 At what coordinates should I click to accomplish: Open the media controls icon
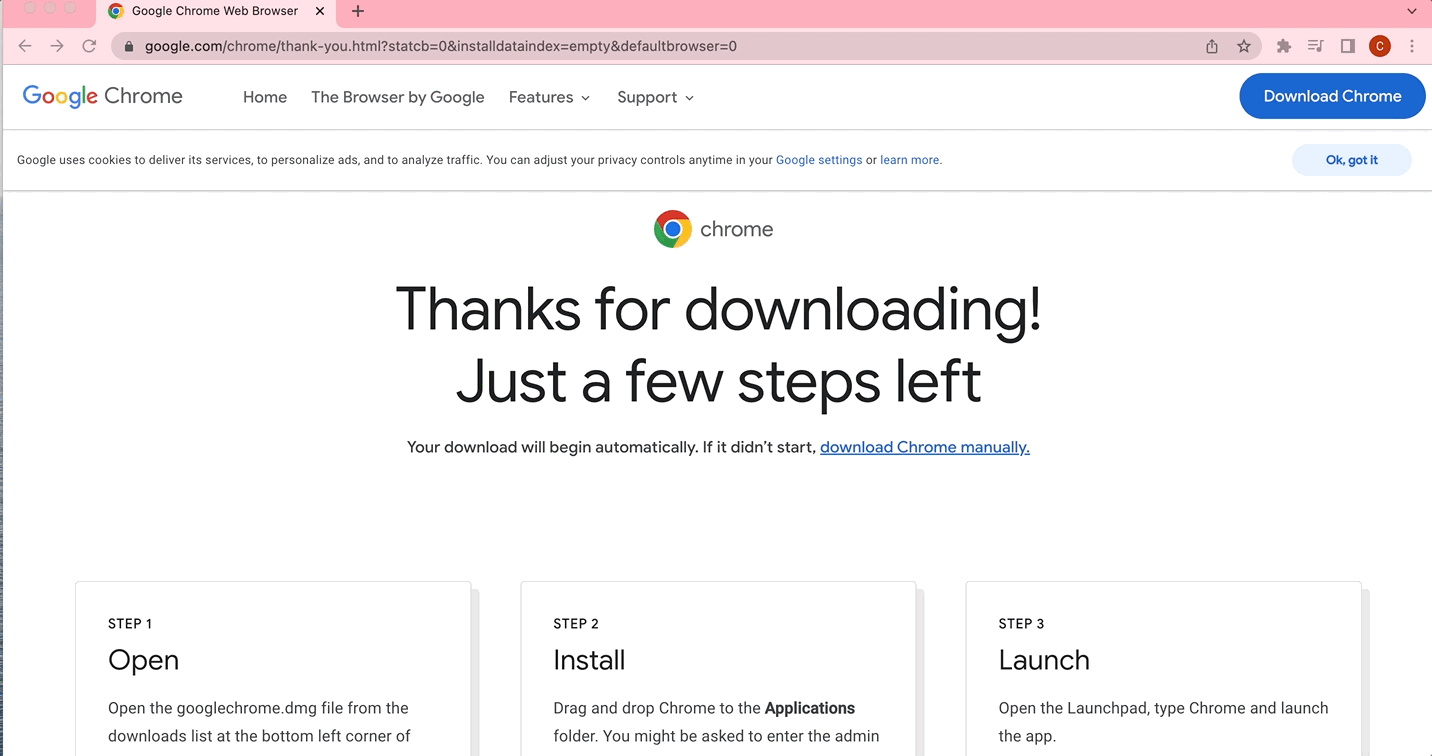(1316, 46)
